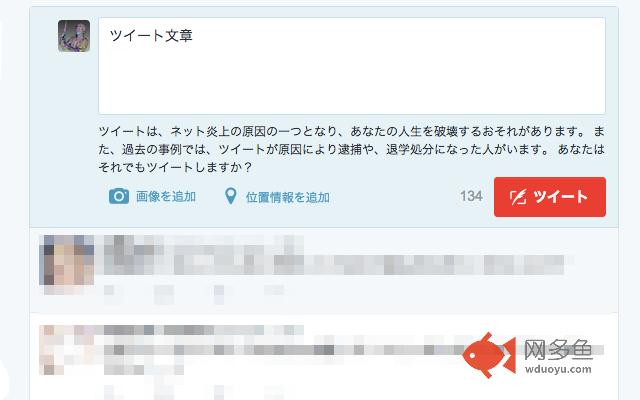Click first blurred action icon under first tweet
The image size is (640, 400).
109,291
